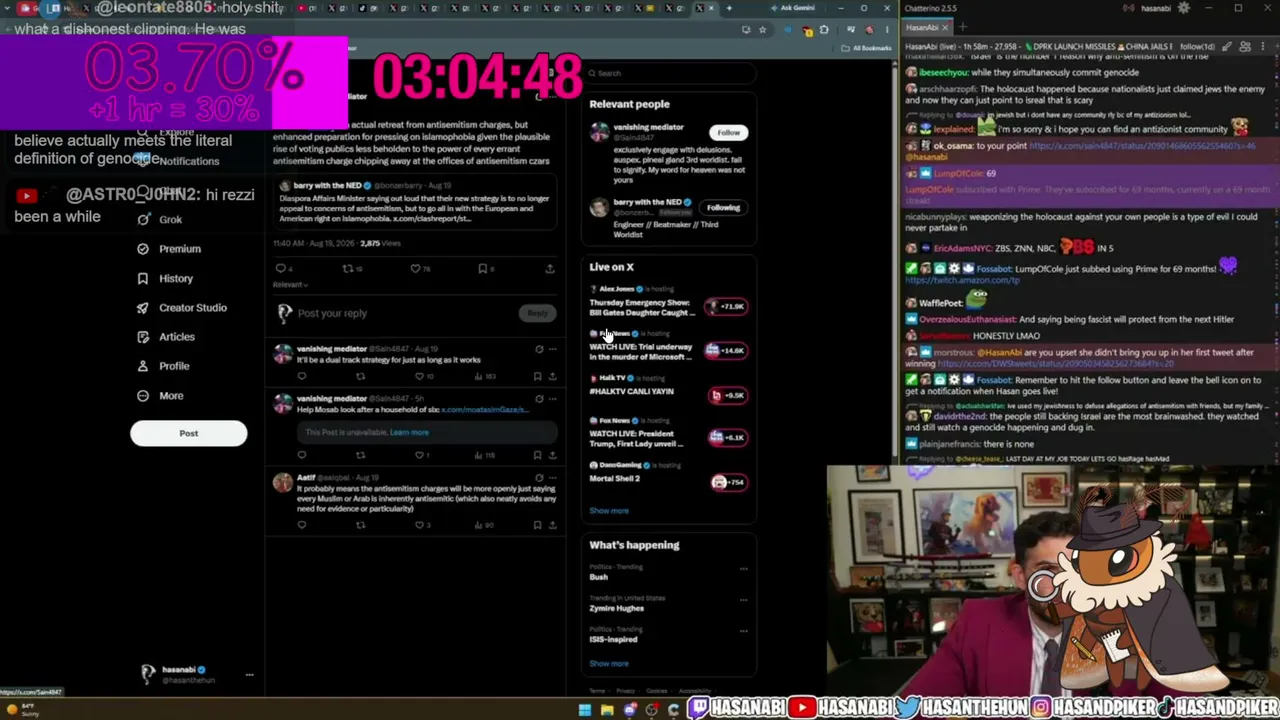The width and height of the screenshot is (1280, 720).
Task: Bookmark the 'dual track strategy' reply
Action: coord(537,377)
